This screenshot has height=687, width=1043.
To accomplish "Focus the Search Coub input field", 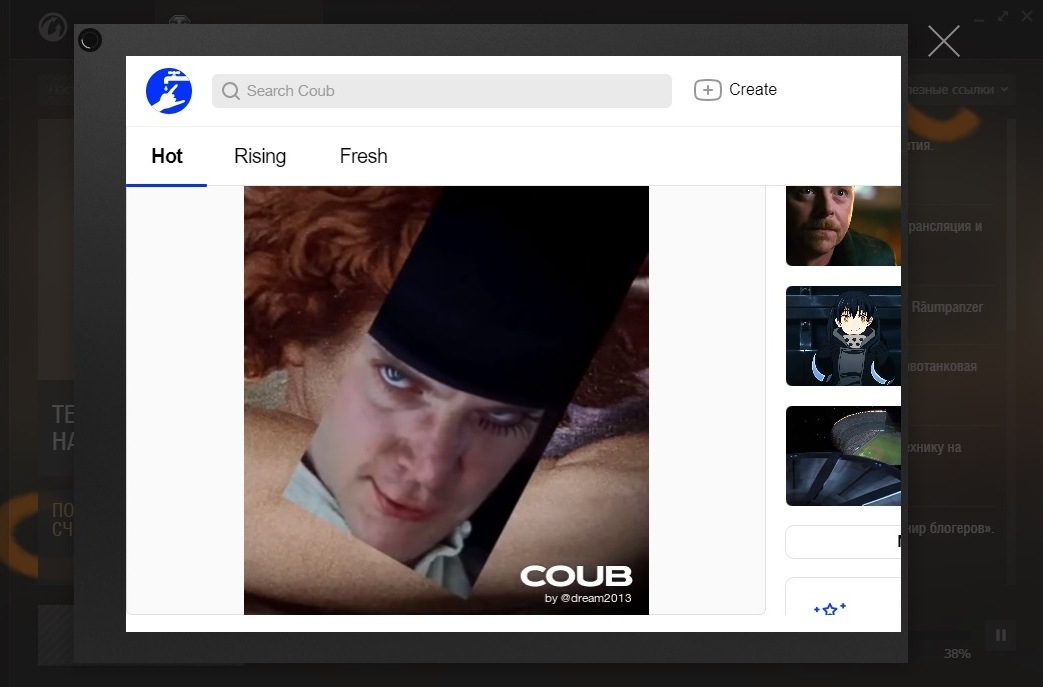I will coord(442,91).
